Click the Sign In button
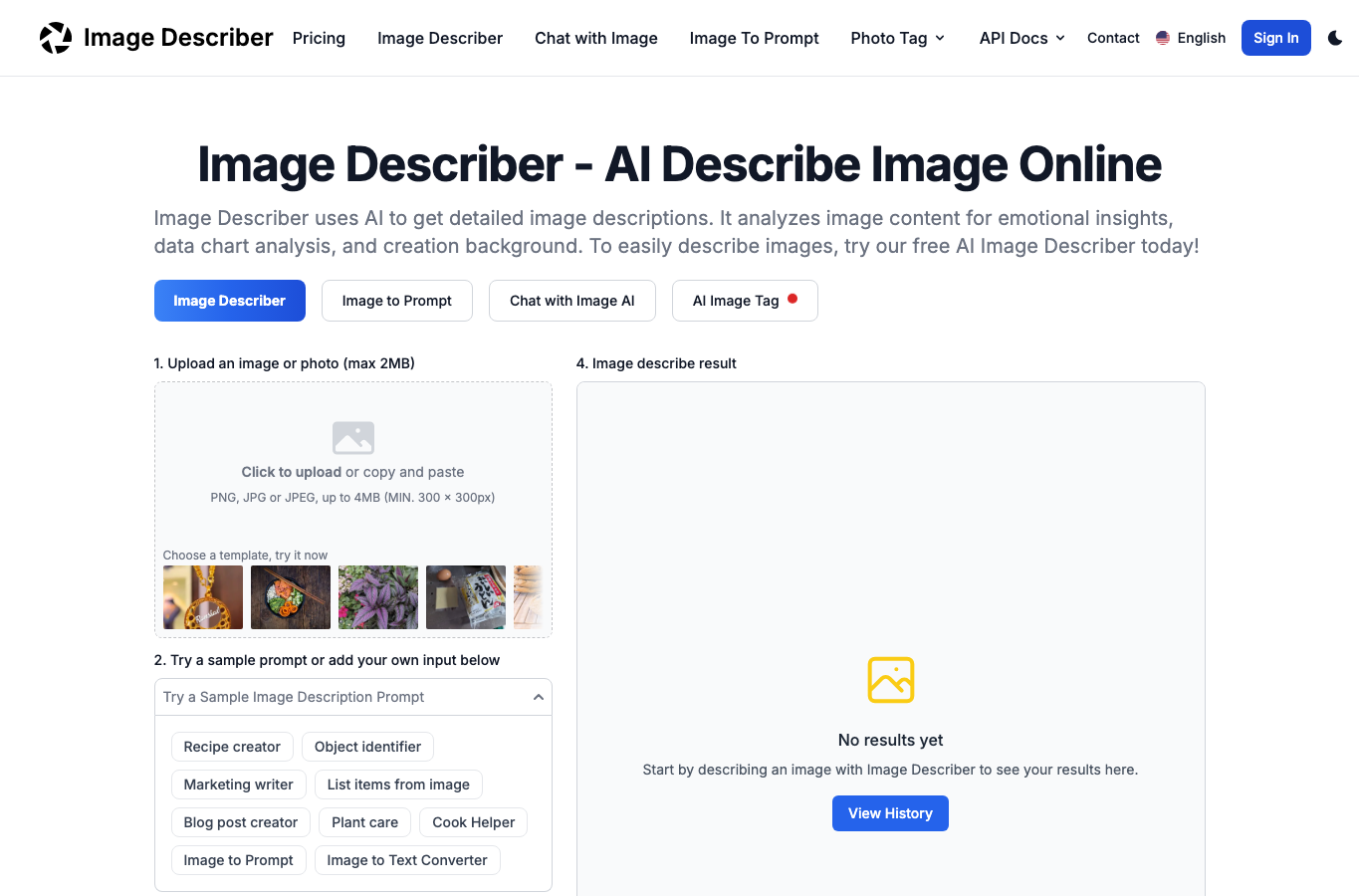 (x=1276, y=38)
